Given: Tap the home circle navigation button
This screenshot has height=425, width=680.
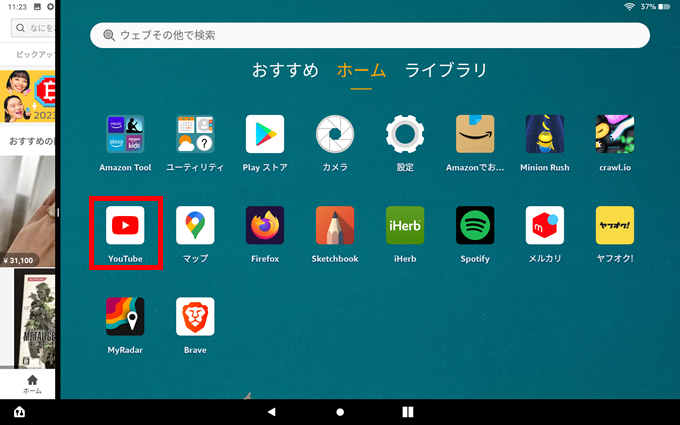Looking at the screenshot, I should click(340, 412).
